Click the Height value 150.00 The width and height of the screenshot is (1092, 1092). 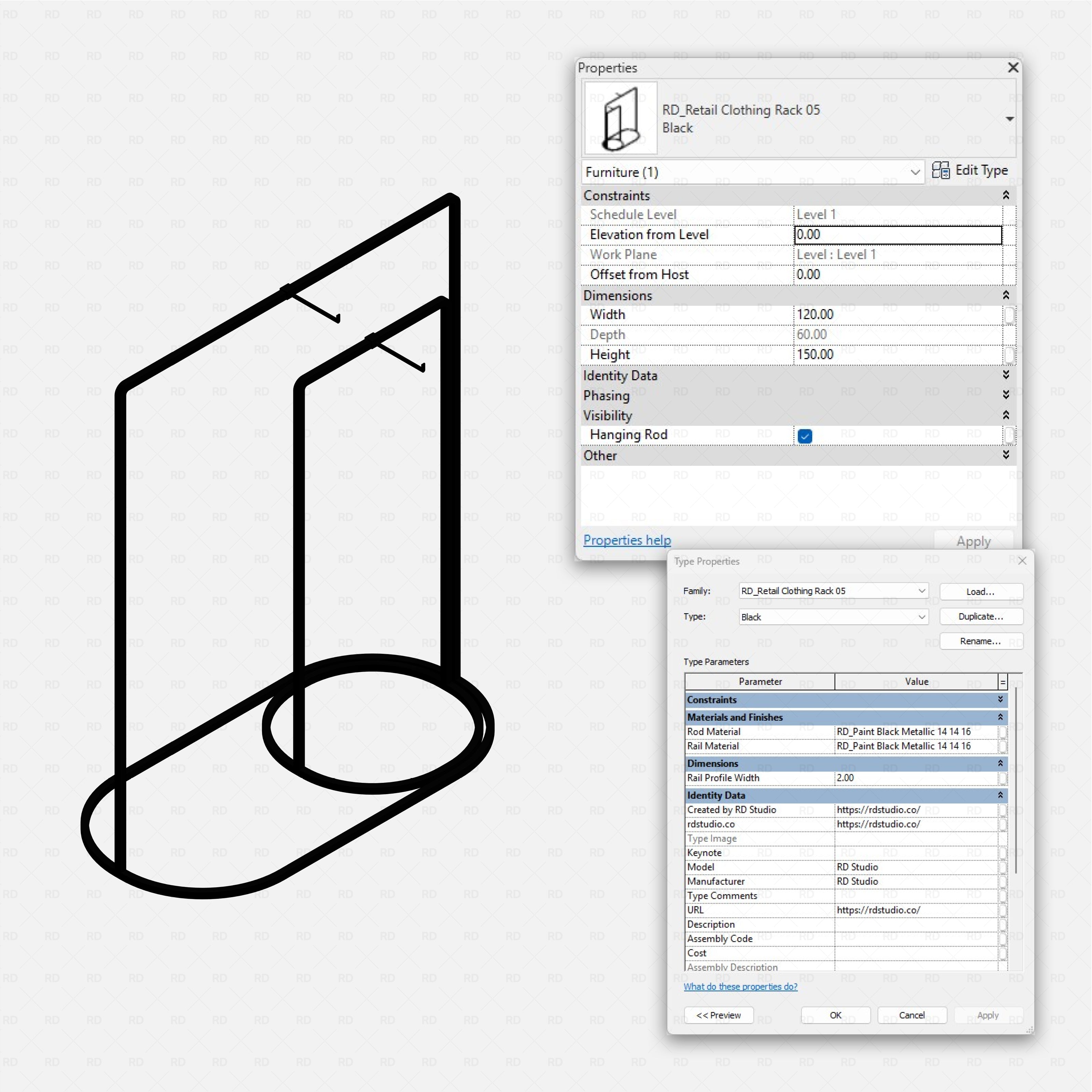898,355
